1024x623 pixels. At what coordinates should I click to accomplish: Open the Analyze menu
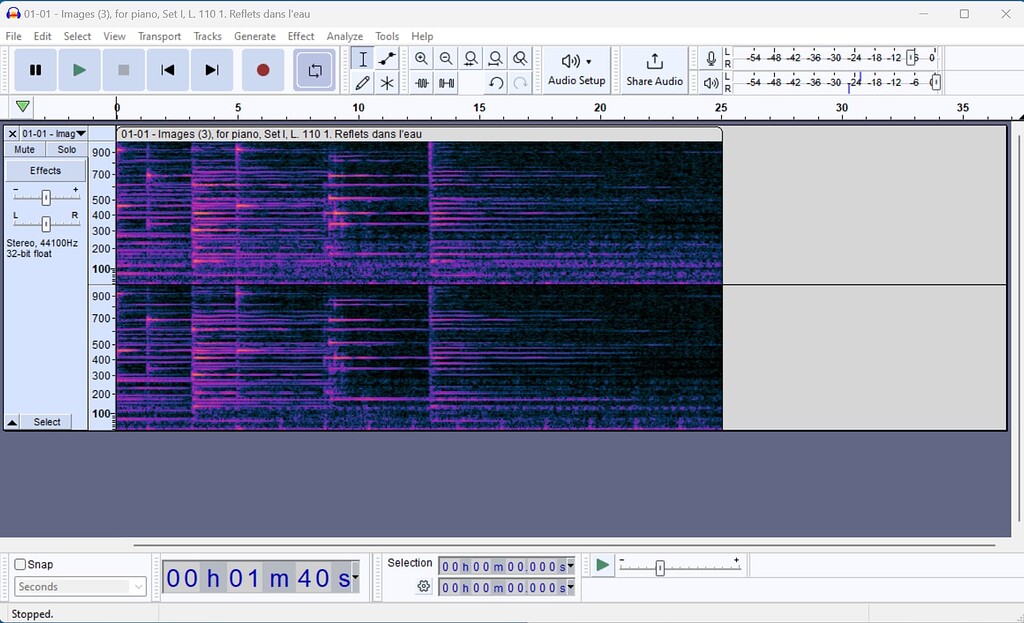[x=344, y=36]
